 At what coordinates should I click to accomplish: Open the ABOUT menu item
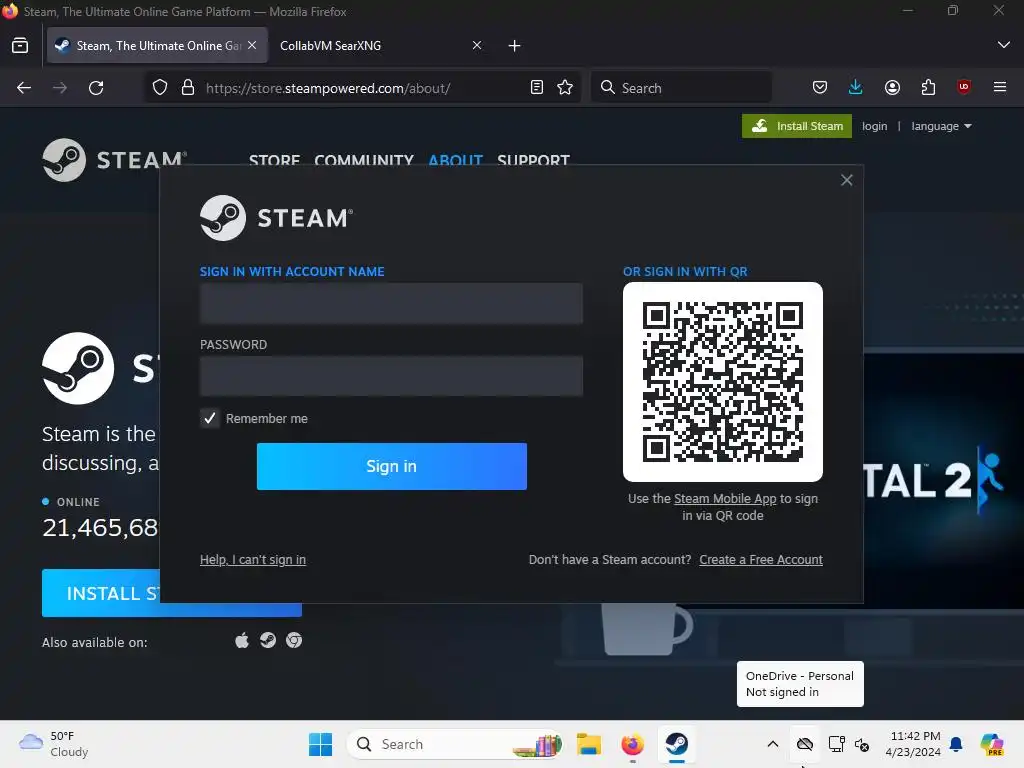pyautogui.click(x=455, y=160)
